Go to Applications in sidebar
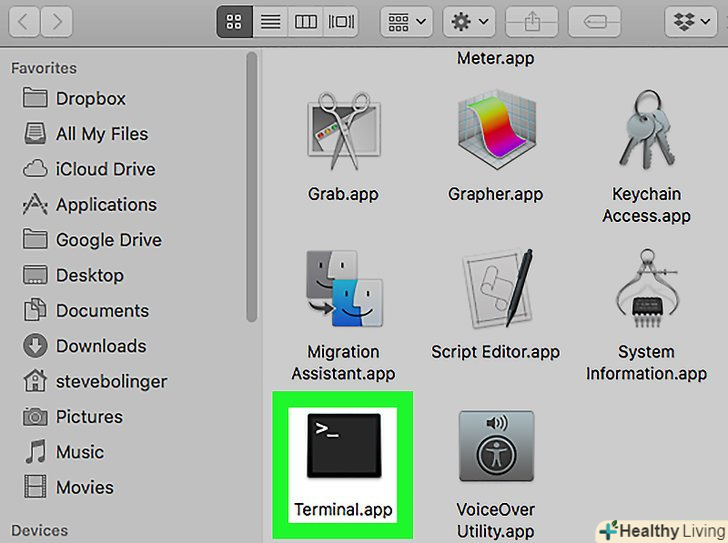 click(90, 204)
